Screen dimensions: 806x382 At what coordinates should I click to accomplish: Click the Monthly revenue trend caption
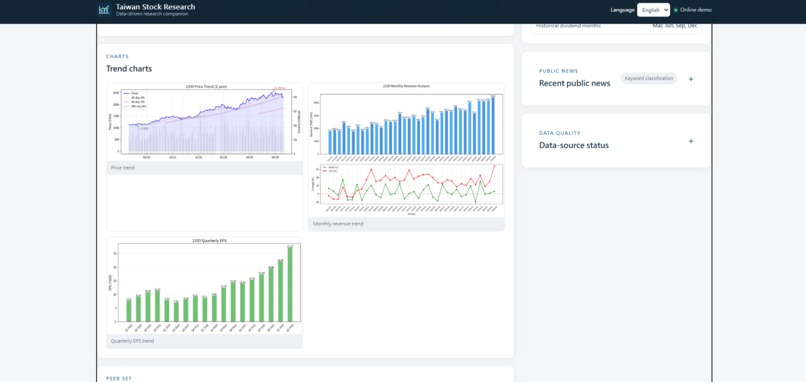[338, 224]
